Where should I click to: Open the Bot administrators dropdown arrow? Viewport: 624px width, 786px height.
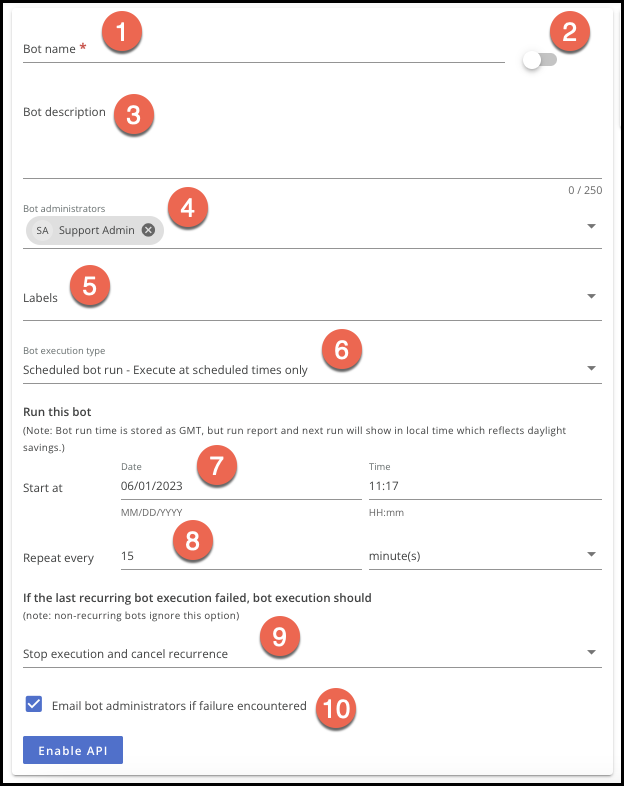coord(591,226)
